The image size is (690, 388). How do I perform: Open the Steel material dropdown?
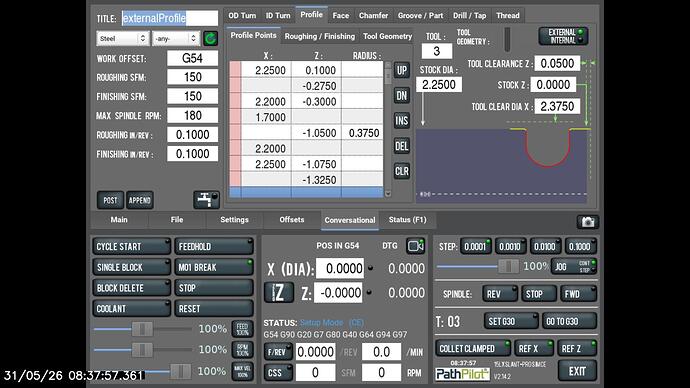(122, 39)
